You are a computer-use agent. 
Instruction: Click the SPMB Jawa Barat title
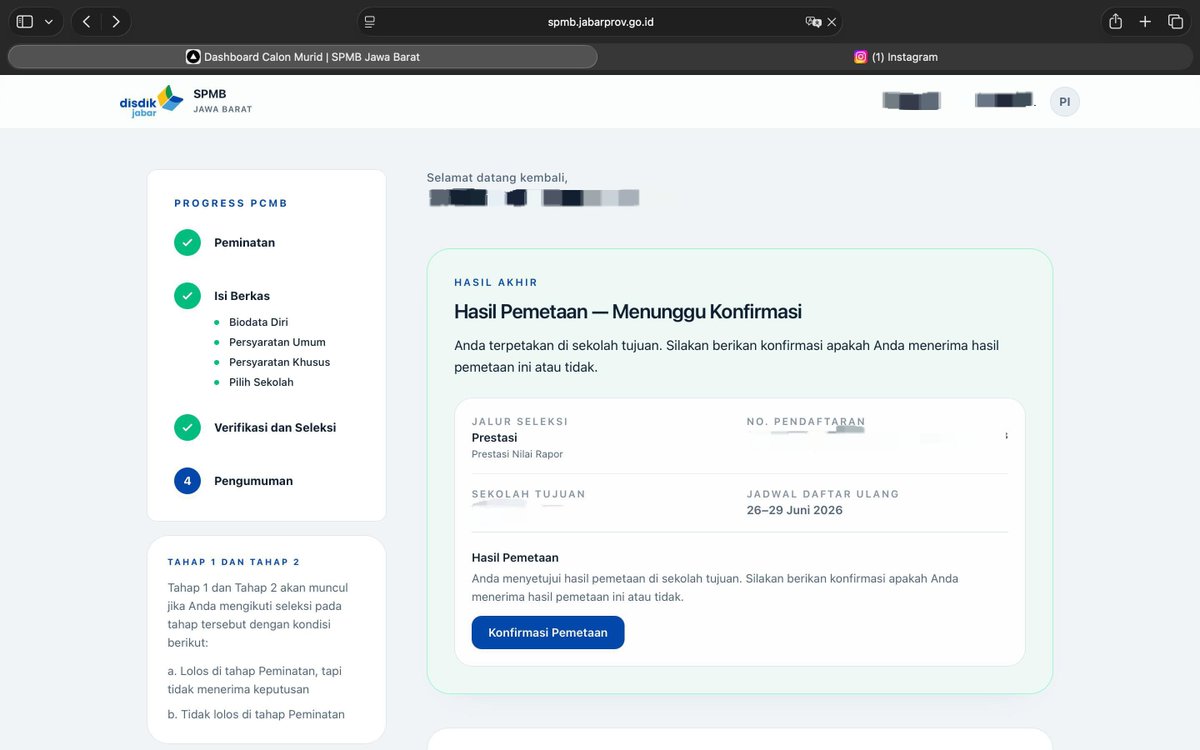(x=223, y=101)
